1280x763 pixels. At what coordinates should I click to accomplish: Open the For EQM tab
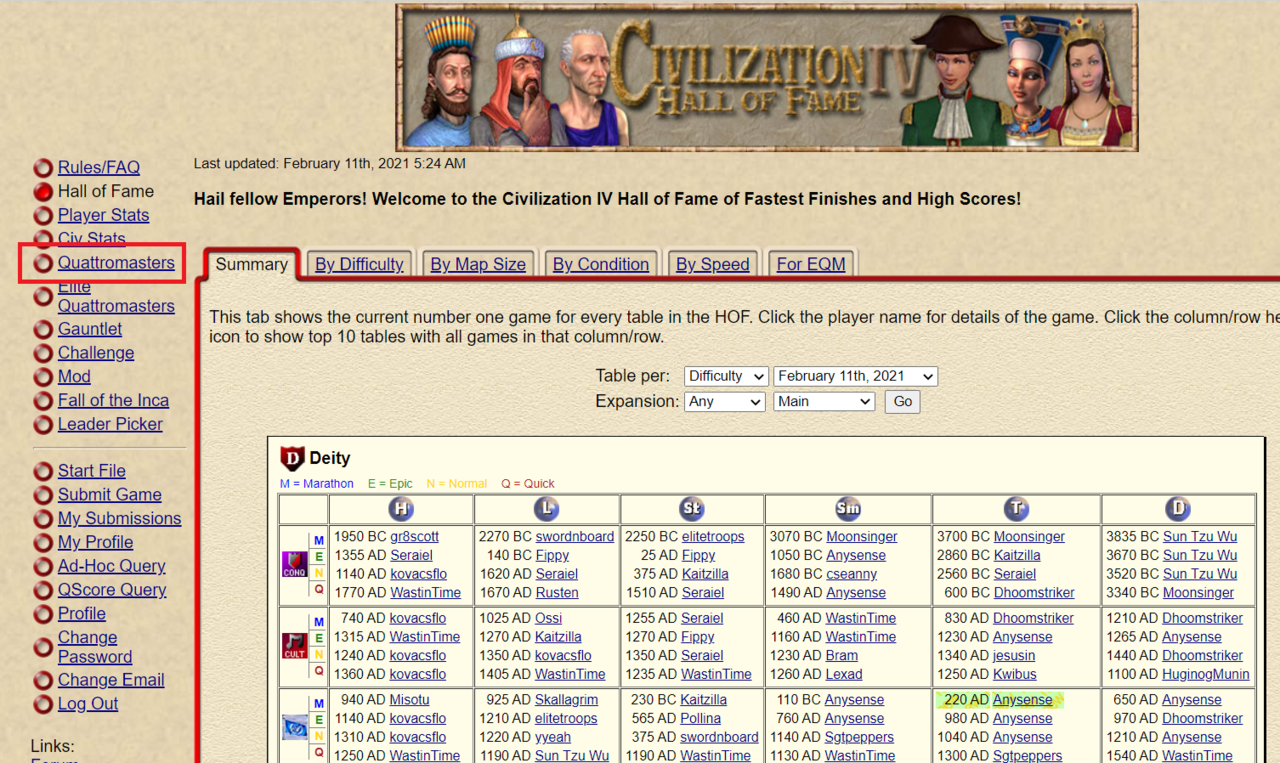tap(811, 264)
